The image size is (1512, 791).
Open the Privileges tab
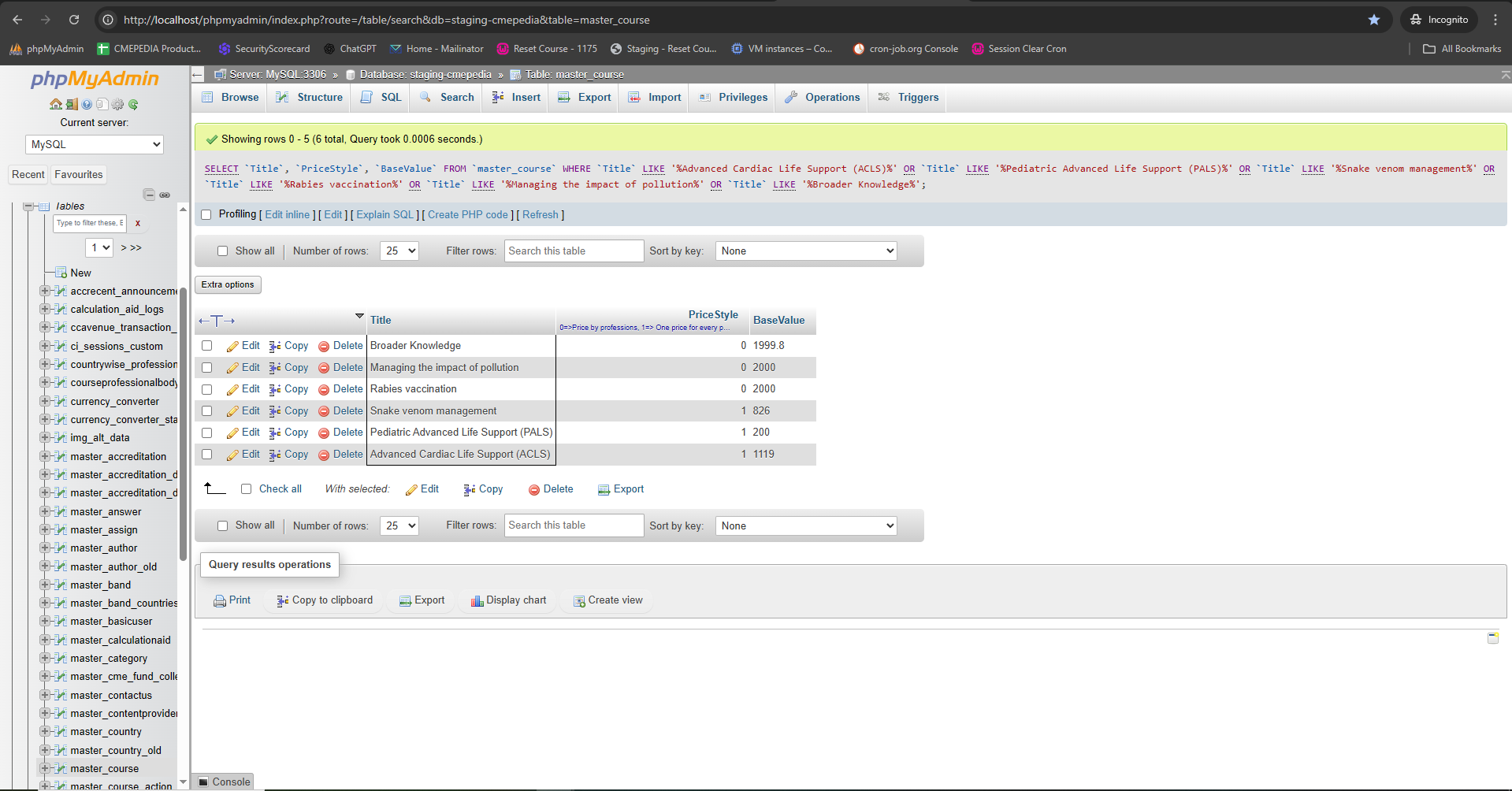click(x=734, y=97)
